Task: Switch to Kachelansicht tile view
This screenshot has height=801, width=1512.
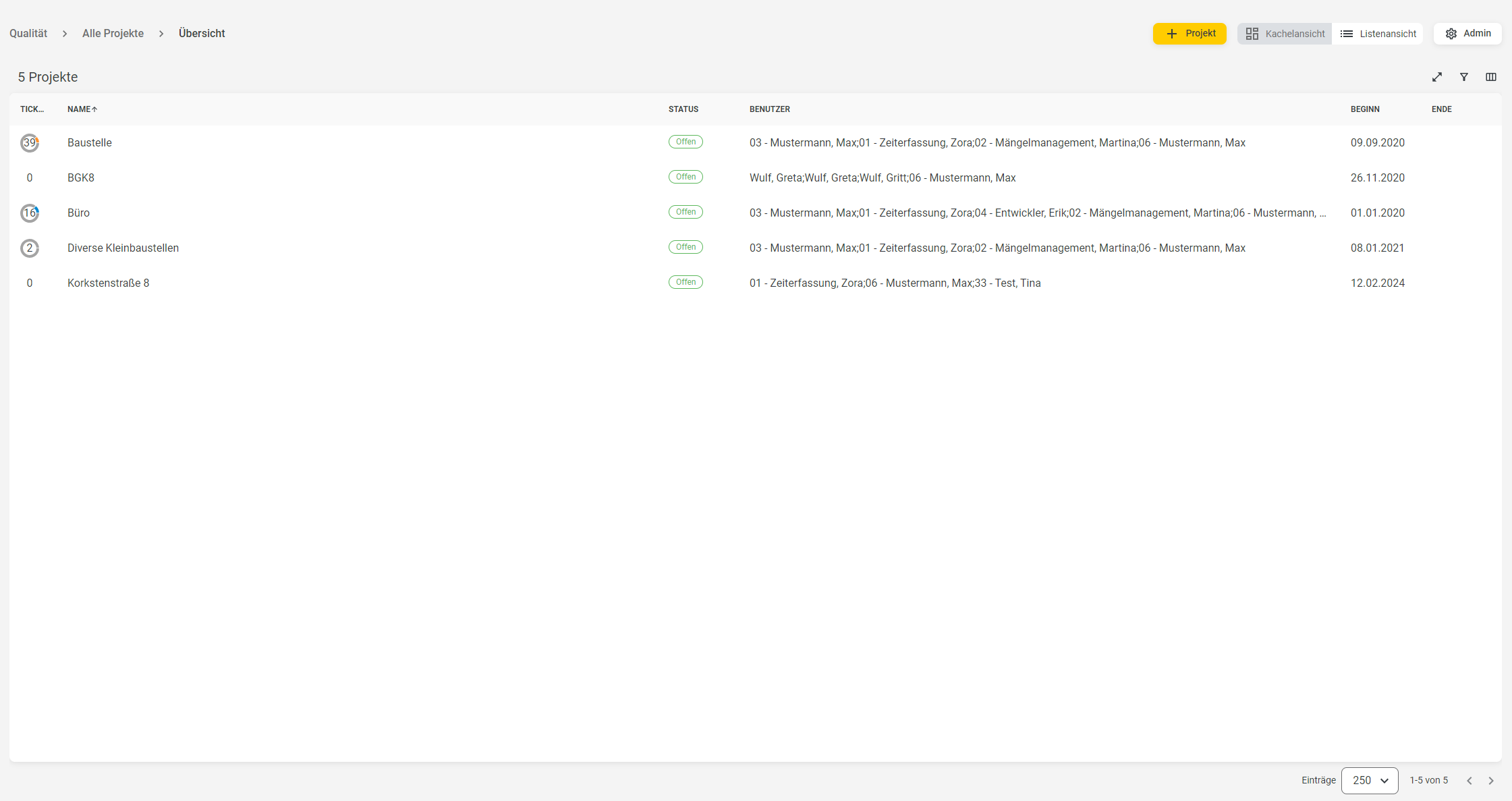Action: [x=1285, y=34]
